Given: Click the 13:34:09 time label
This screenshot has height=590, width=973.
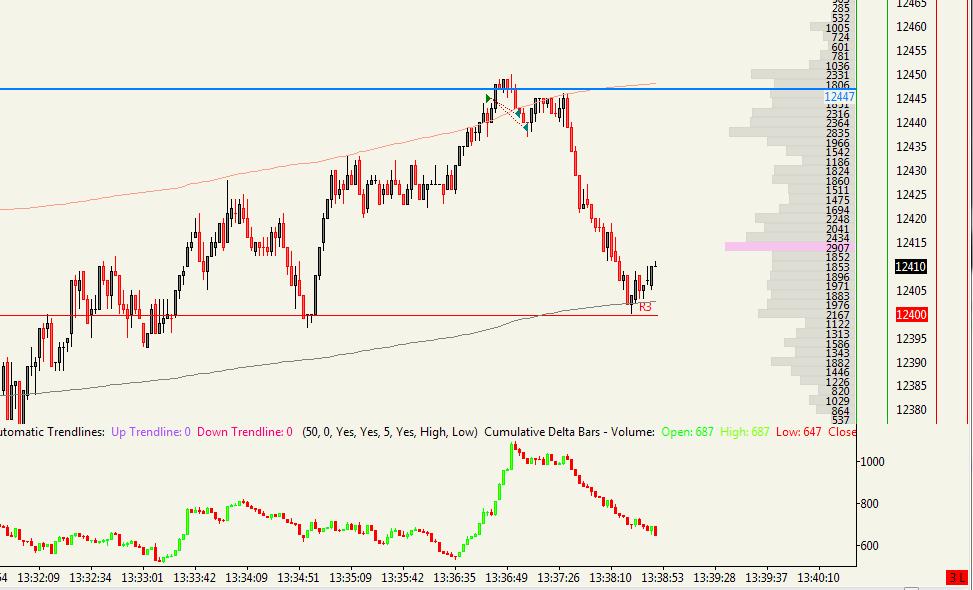Looking at the screenshot, I should coord(247,578).
